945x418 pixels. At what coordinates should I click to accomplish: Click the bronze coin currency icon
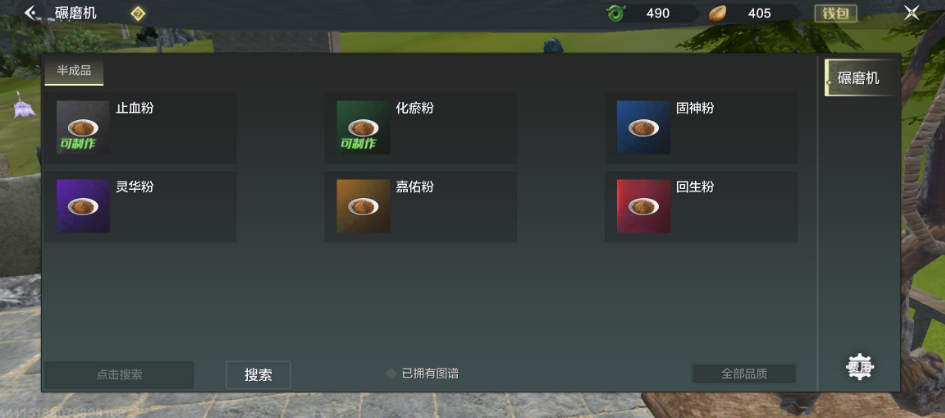[x=717, y=13]
